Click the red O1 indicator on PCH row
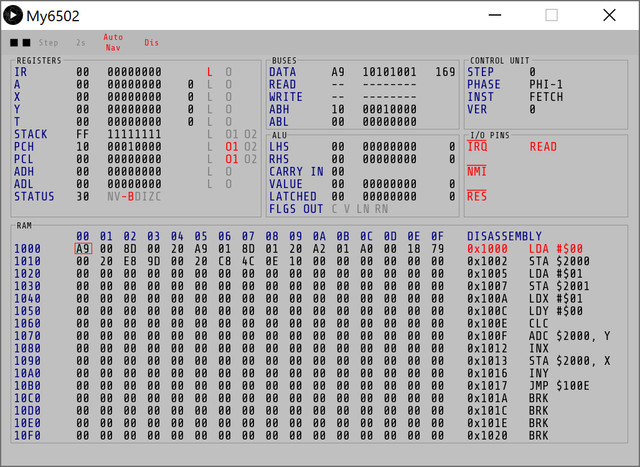This screenshot has width=640, height=467. pyautogui.click(x=231, y=146)
